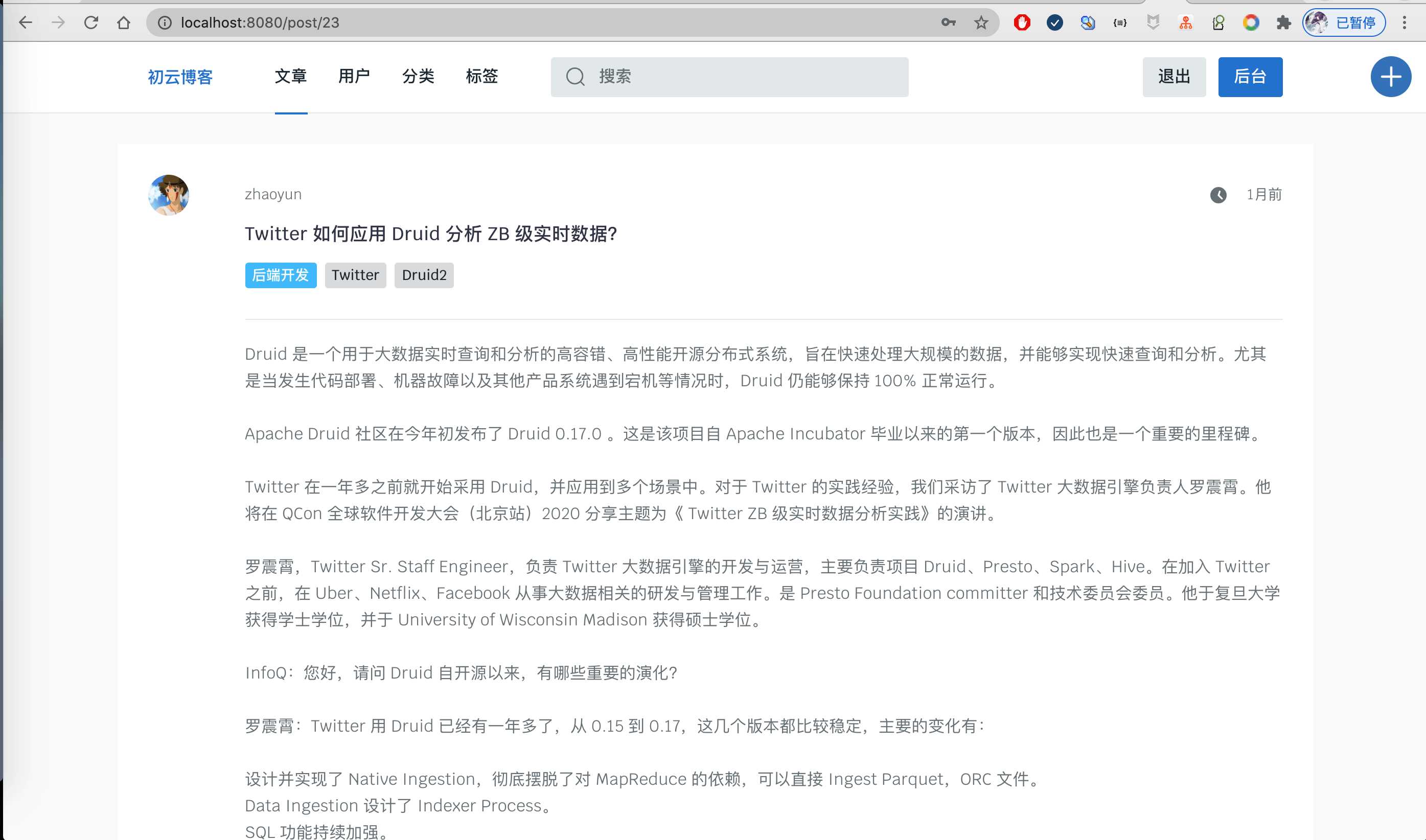Click the zhaoyun author avatar
This screenshot has width=1426, height=840.
(169, 195)
